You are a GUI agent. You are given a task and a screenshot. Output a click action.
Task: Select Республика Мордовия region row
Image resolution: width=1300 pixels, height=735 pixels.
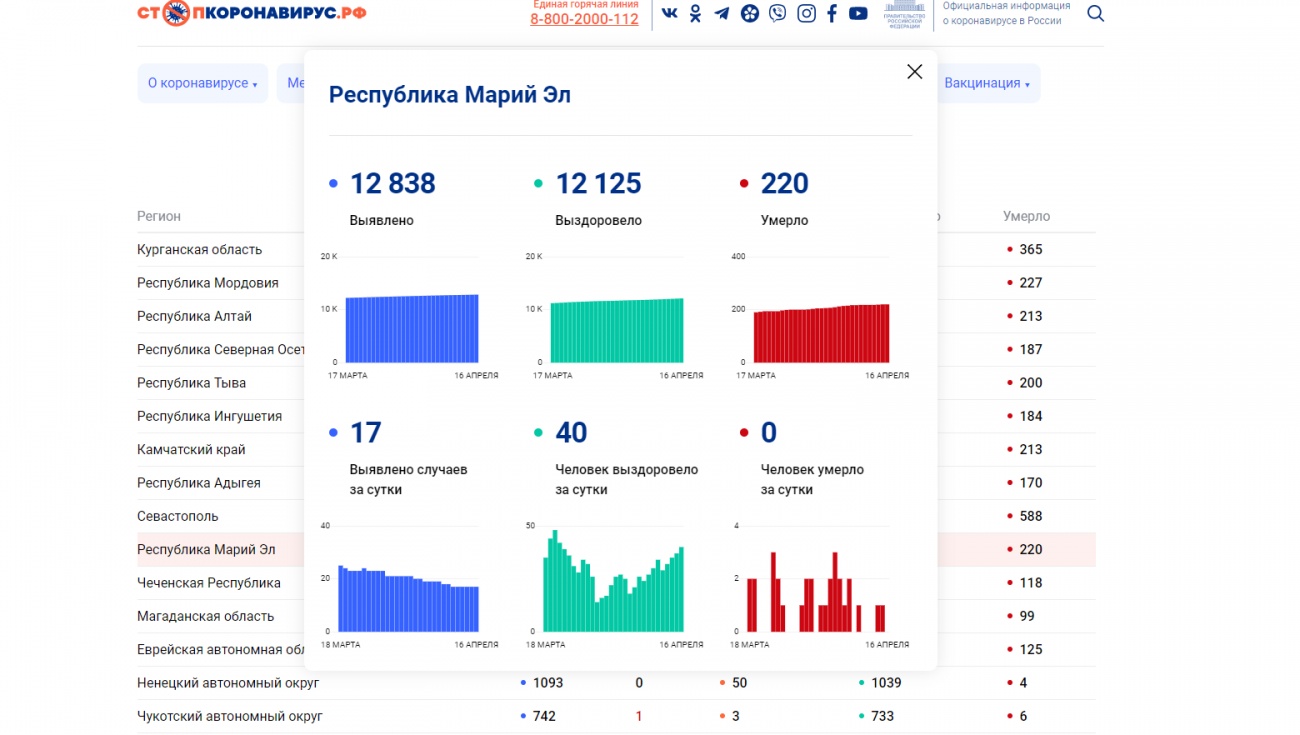(x=208, y=283)
